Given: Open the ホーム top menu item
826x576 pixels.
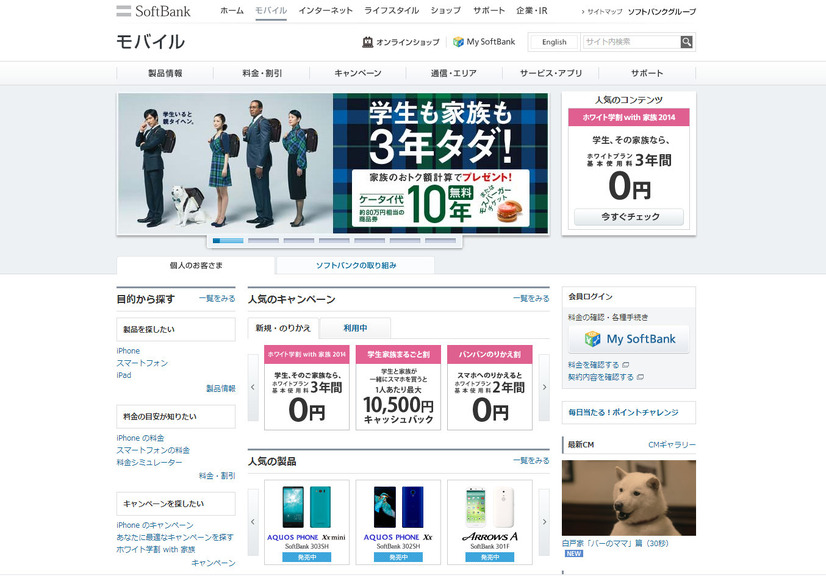Looking at the screenshot, I should [x=232, y=11].
